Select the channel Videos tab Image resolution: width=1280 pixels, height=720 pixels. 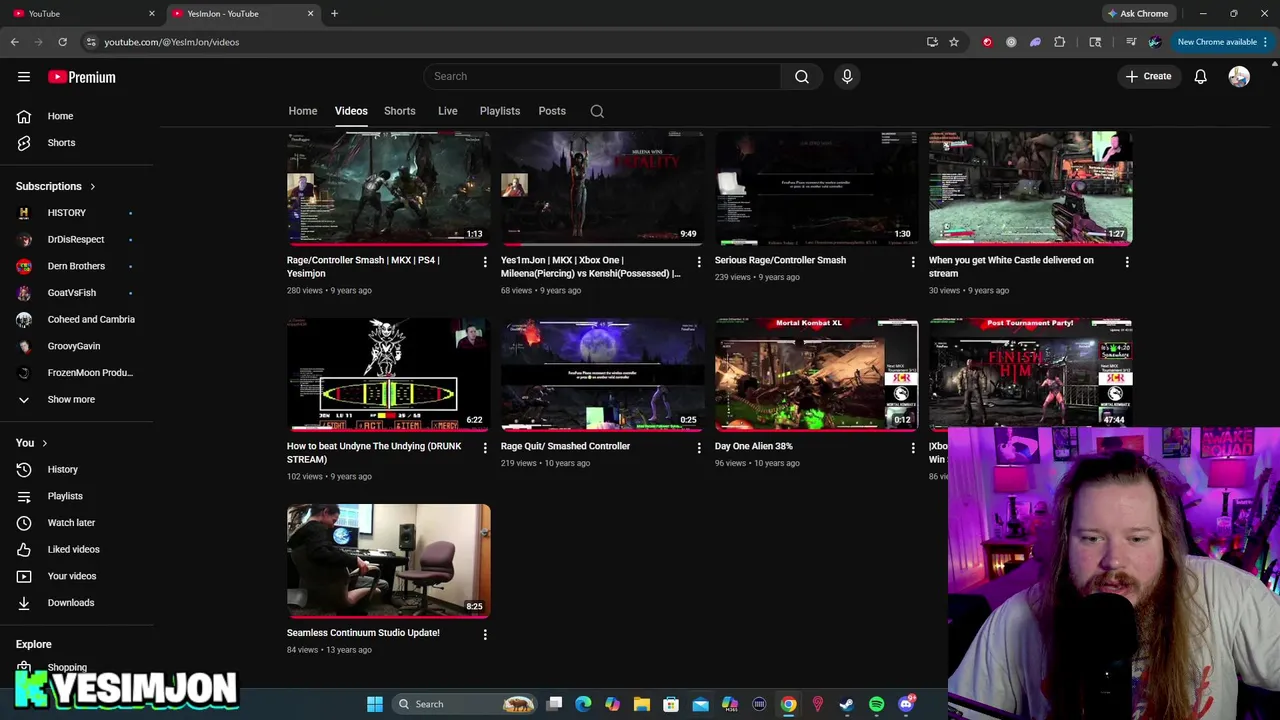(351, 111)
